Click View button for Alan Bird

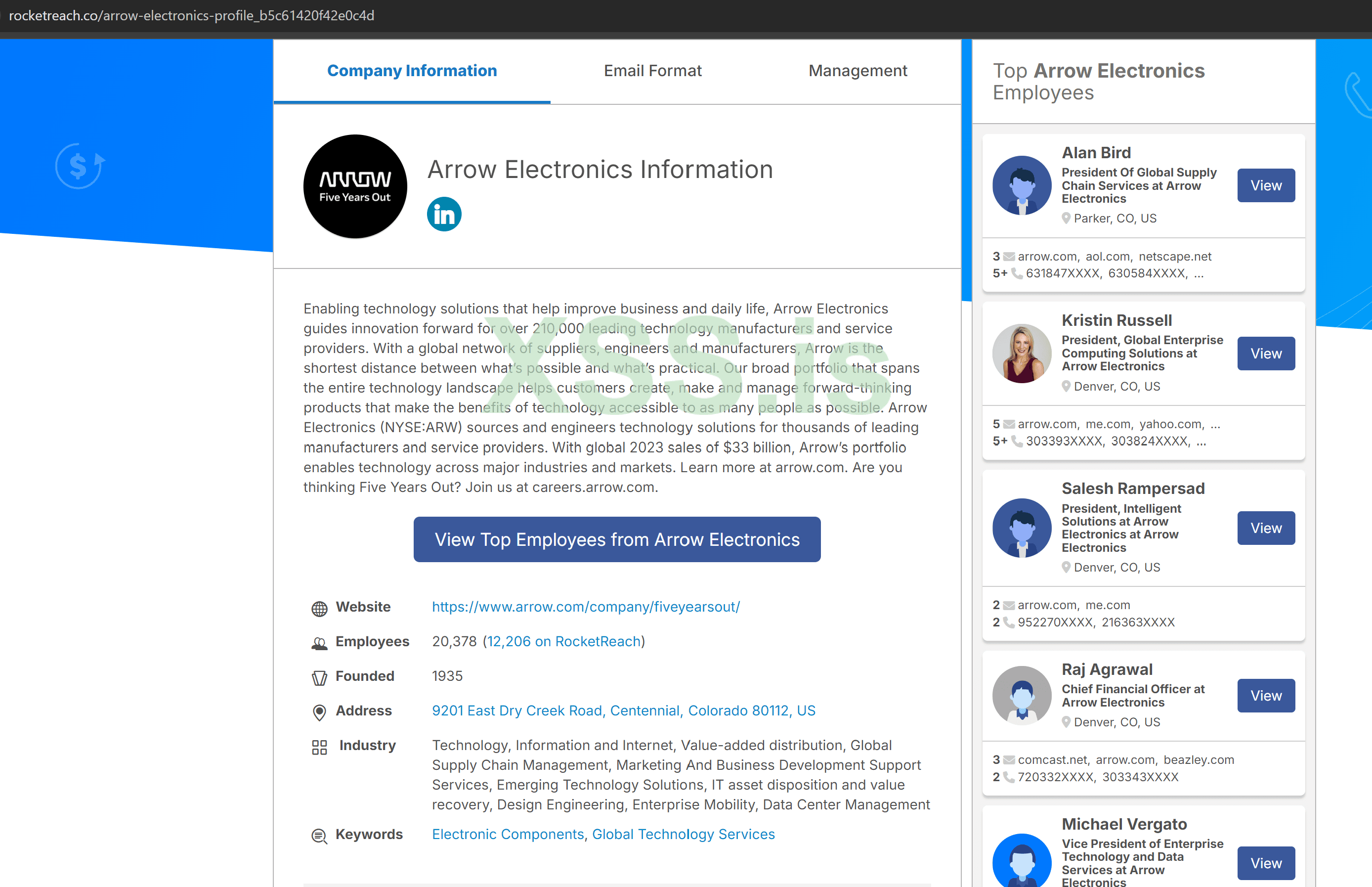(1265, 185)
